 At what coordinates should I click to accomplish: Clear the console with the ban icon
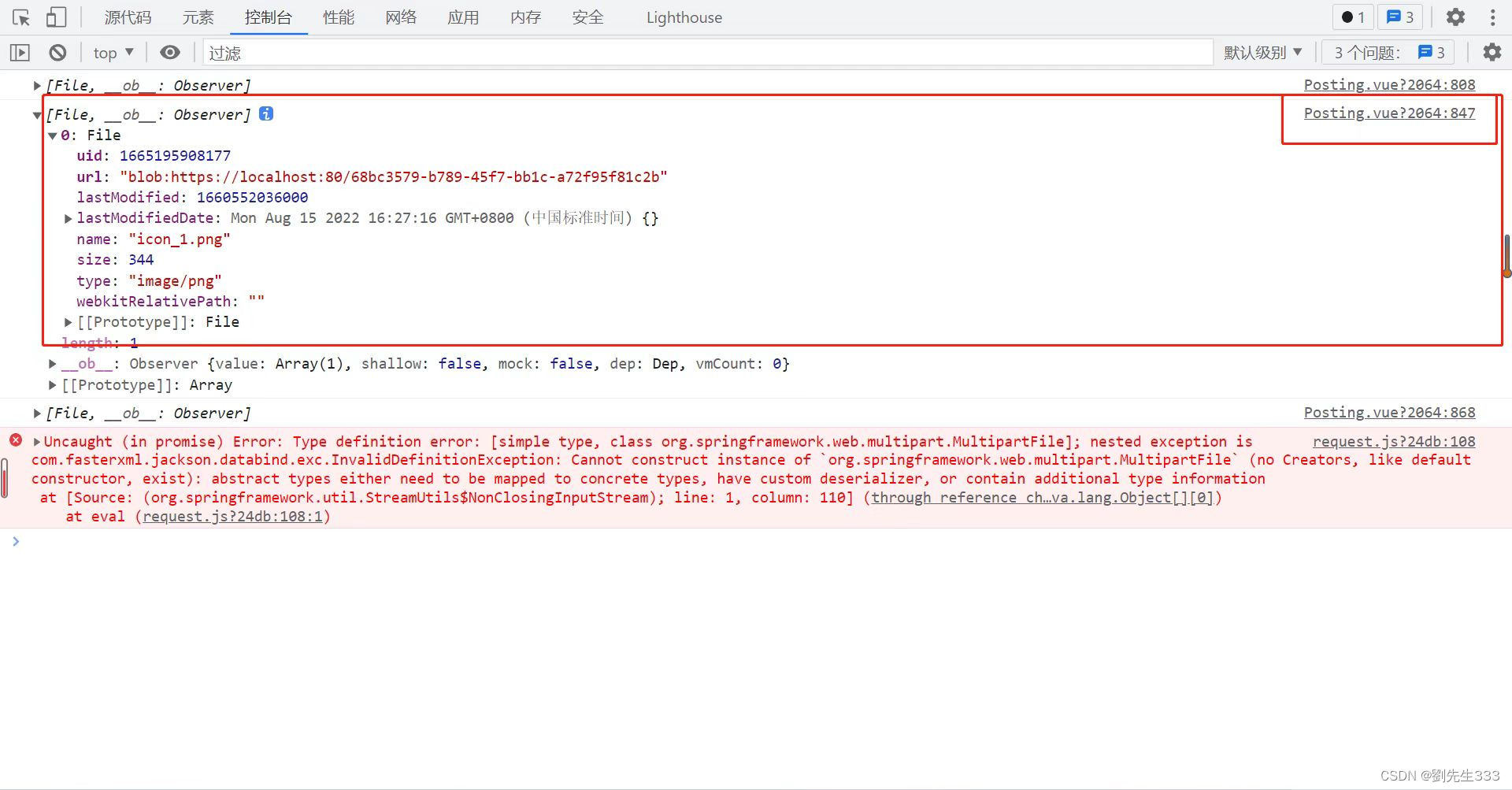coord(57,53)
